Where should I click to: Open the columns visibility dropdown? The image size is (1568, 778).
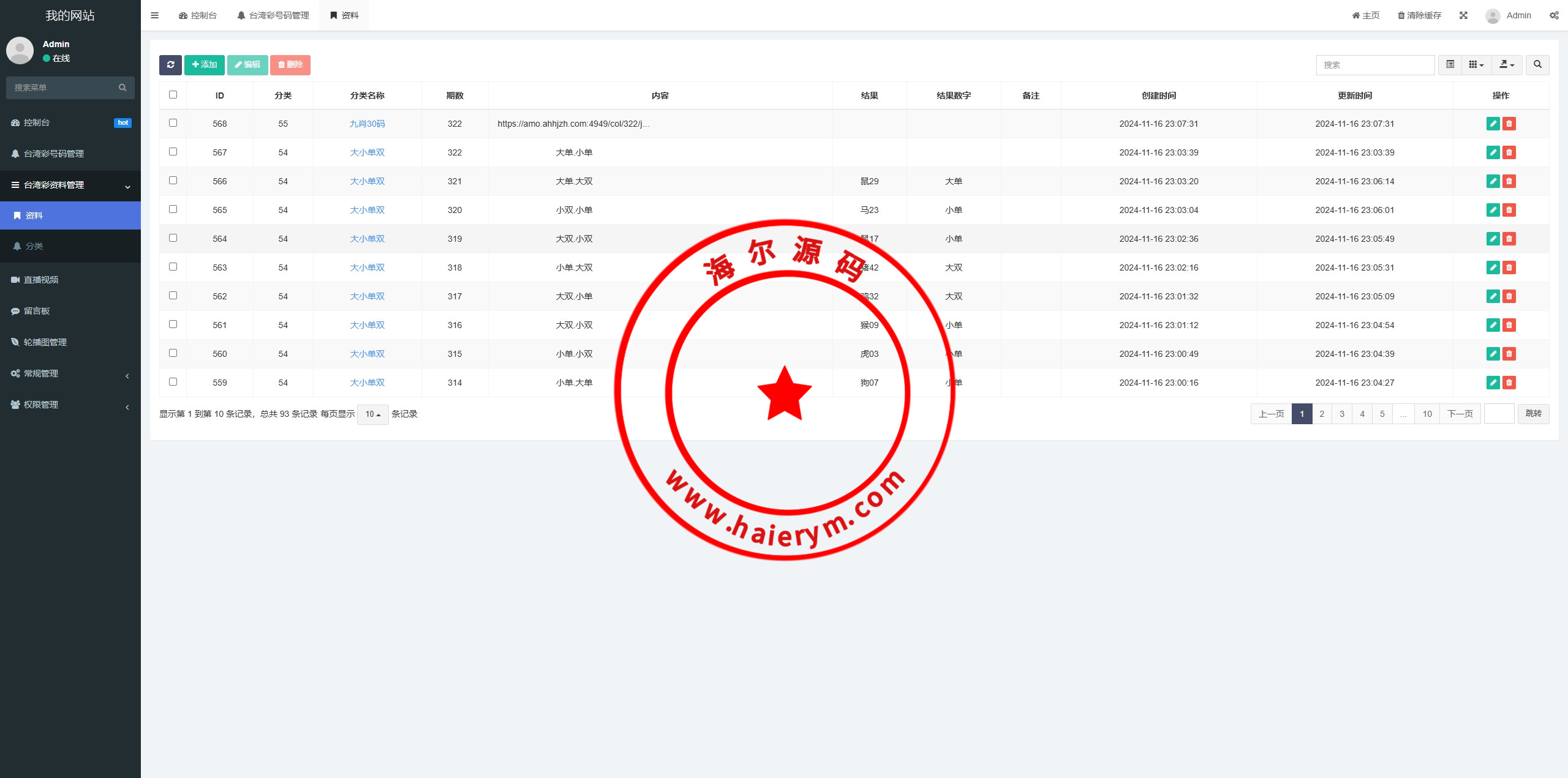click(x=1476, y=65)
